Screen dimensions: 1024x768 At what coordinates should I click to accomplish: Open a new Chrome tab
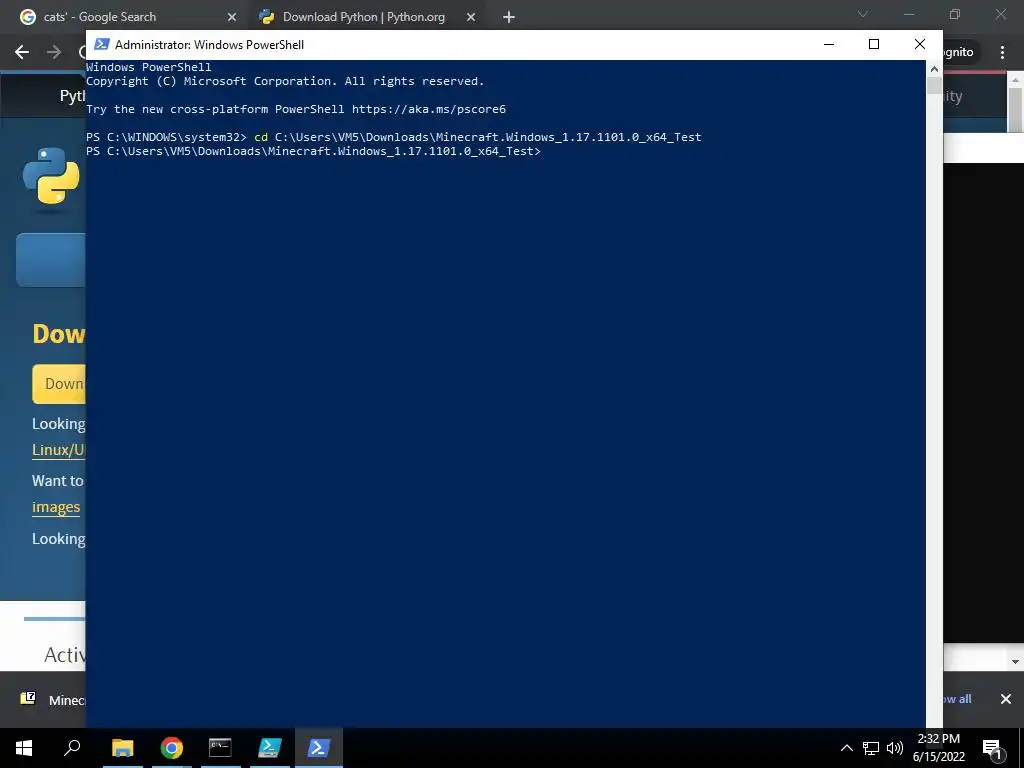509,17
